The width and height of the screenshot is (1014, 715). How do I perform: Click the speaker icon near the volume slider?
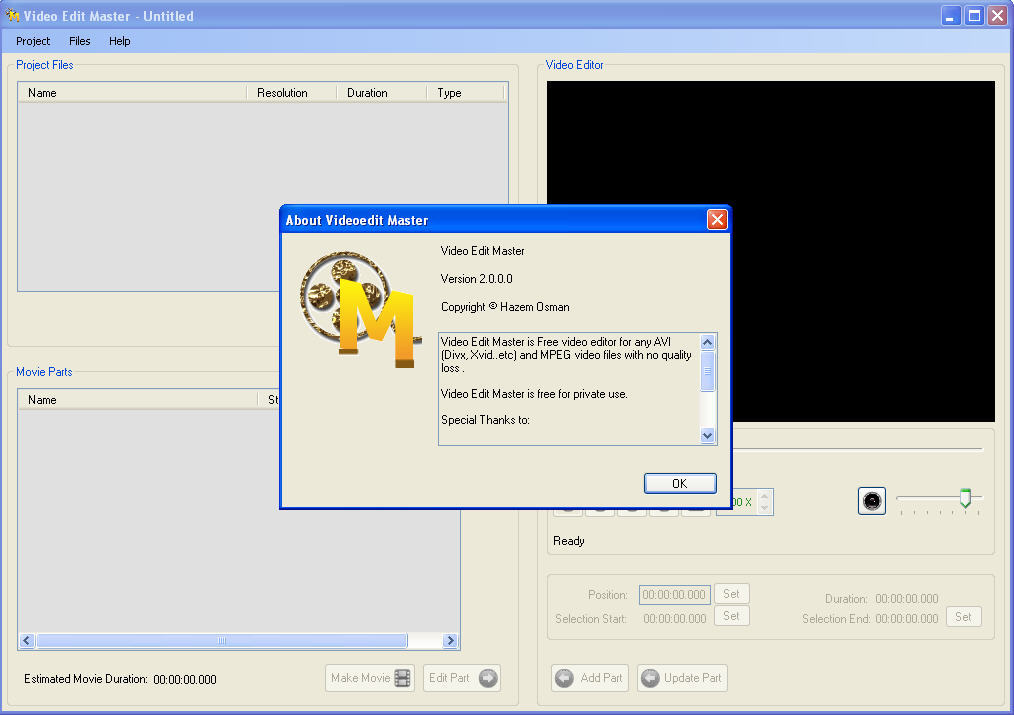point(871,501)
